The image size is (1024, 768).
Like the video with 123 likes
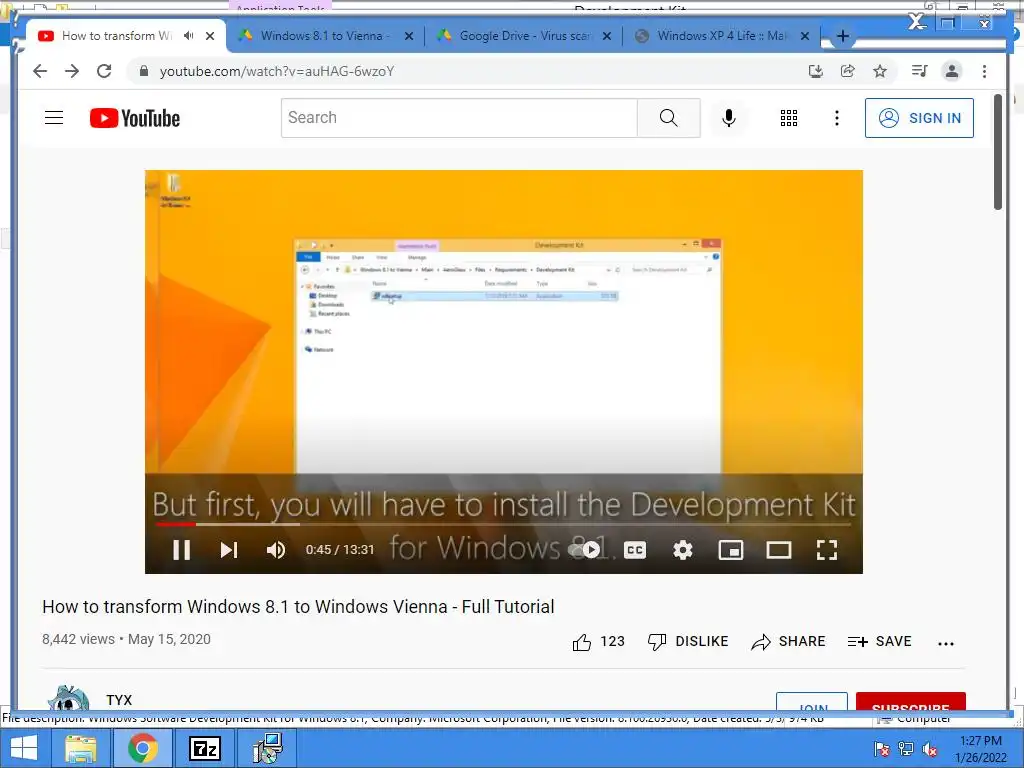coord(598,642)
